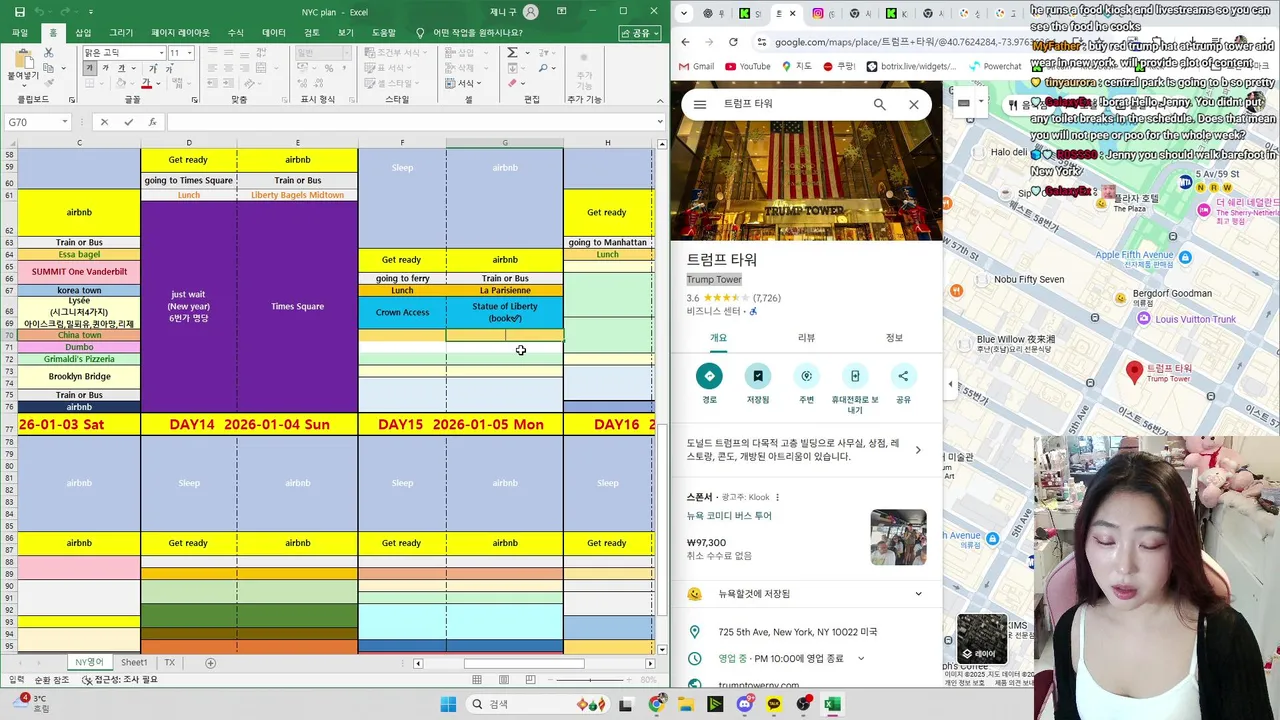Click the YouTube bookmark in Chrome
The height and width of the screenshot is (720, 1280).
[x=748, y=67]
